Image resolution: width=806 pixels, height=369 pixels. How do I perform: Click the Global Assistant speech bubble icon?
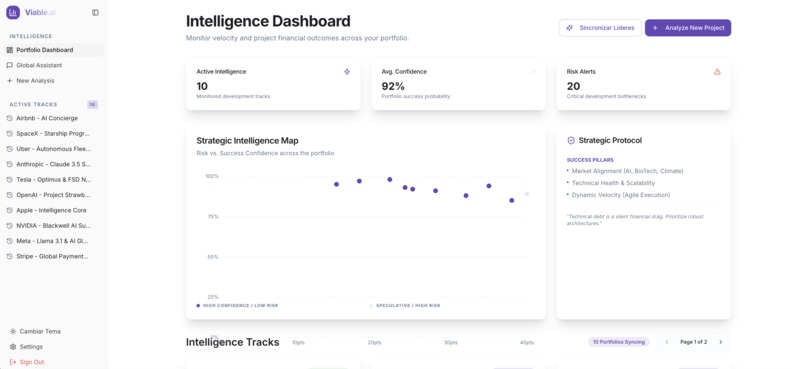tap(9, 65)
